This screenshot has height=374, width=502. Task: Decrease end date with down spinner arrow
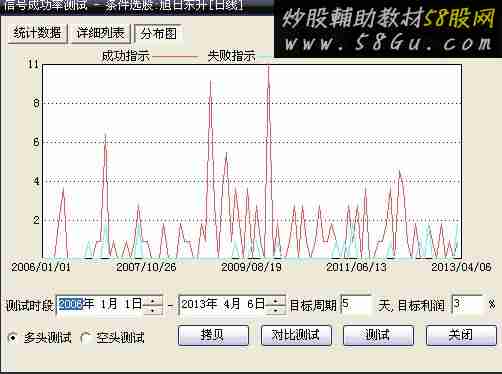coord(276,310)
